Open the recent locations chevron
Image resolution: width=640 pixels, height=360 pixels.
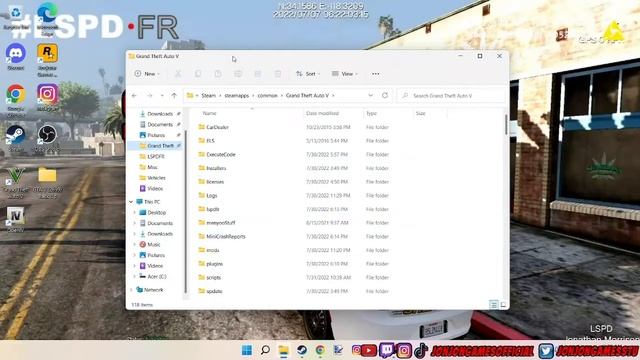(162, 96)
